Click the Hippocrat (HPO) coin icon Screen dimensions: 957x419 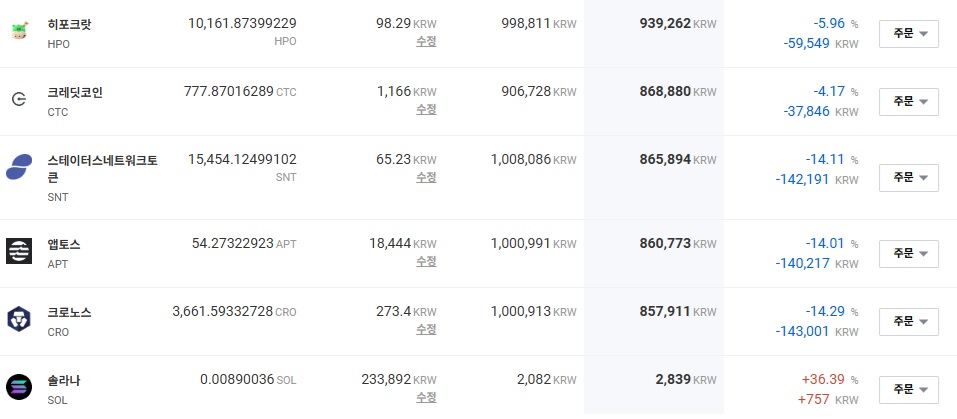click(x=19, y=32)
